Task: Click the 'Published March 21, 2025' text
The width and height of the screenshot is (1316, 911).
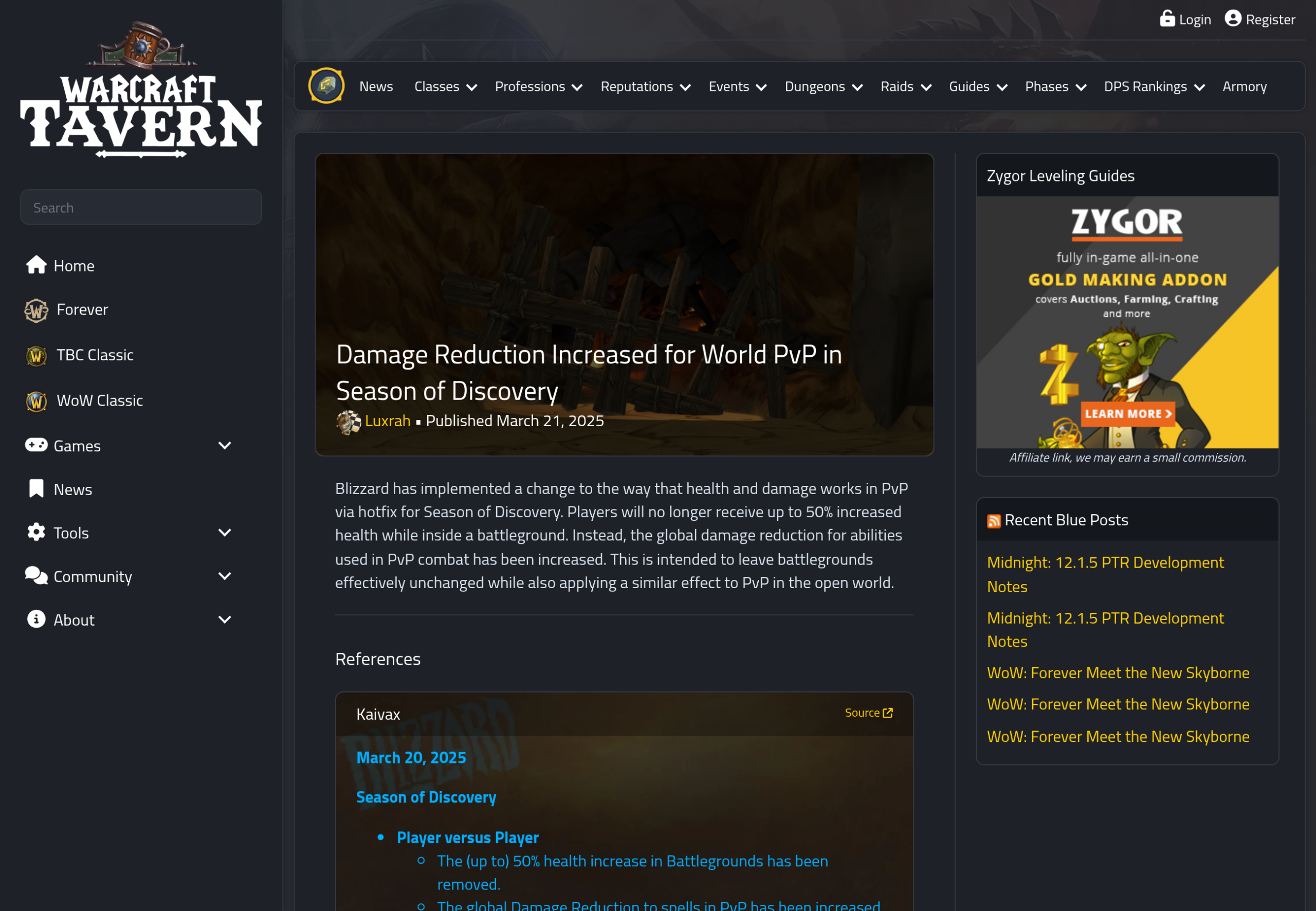Action: tap(515, 421)
